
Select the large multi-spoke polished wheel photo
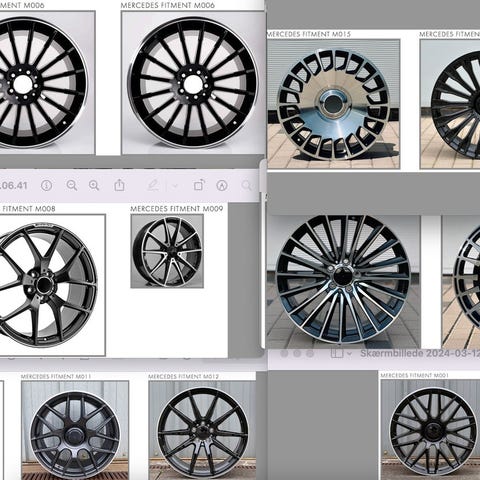[x=343, y=282]
